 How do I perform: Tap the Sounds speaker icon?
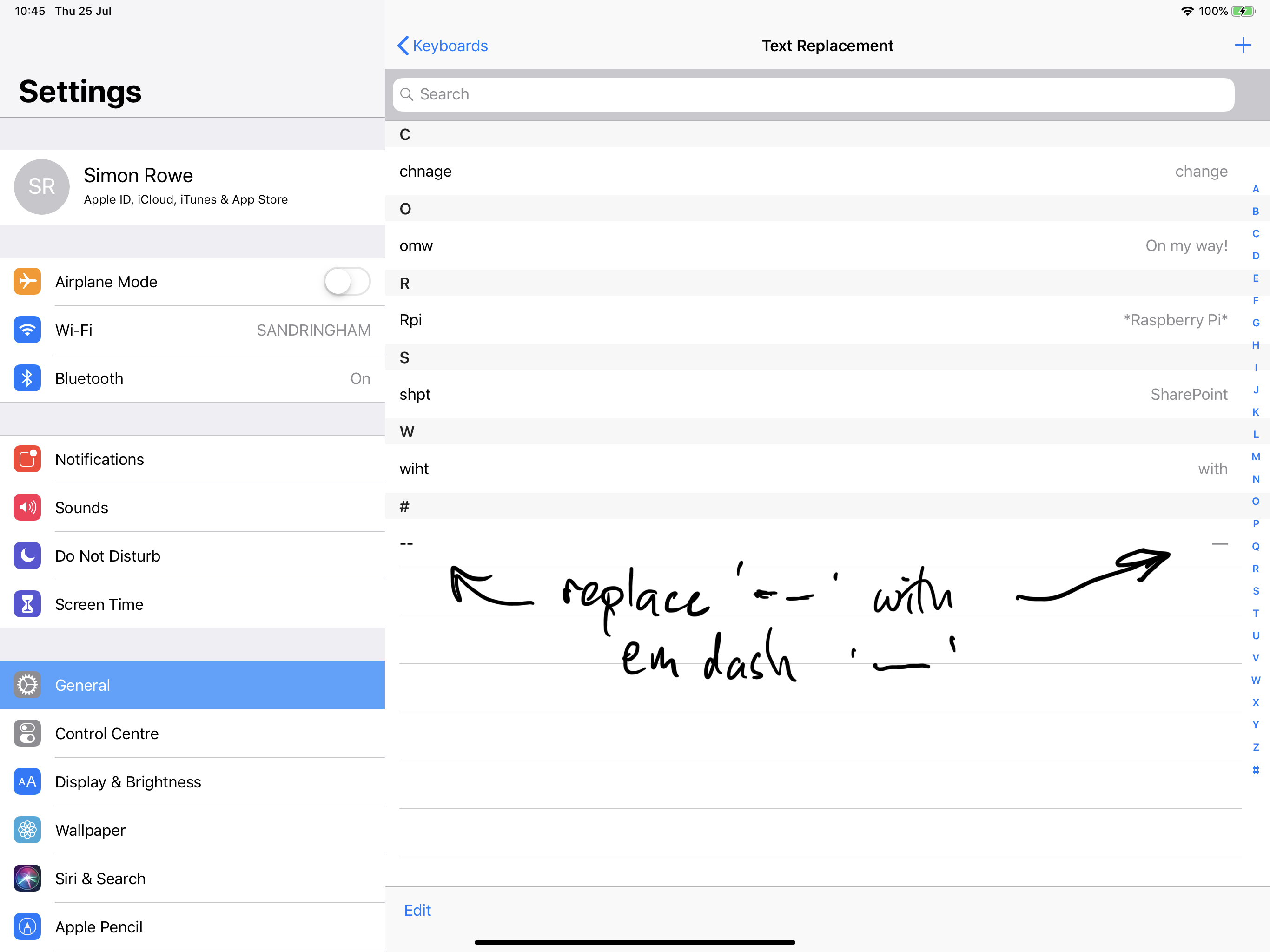27,508
